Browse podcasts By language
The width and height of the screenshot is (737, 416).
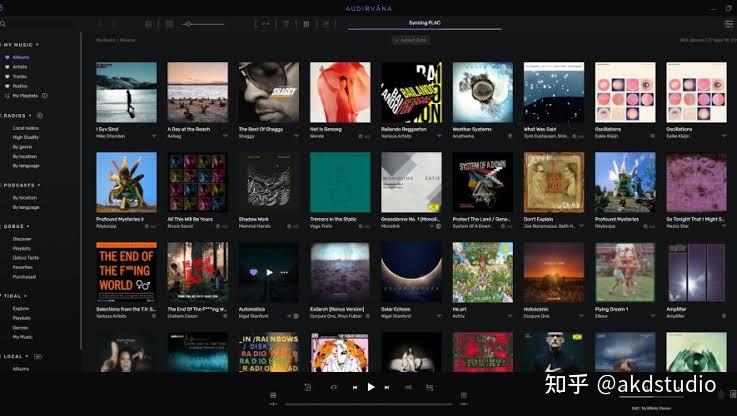coord(26,207)
